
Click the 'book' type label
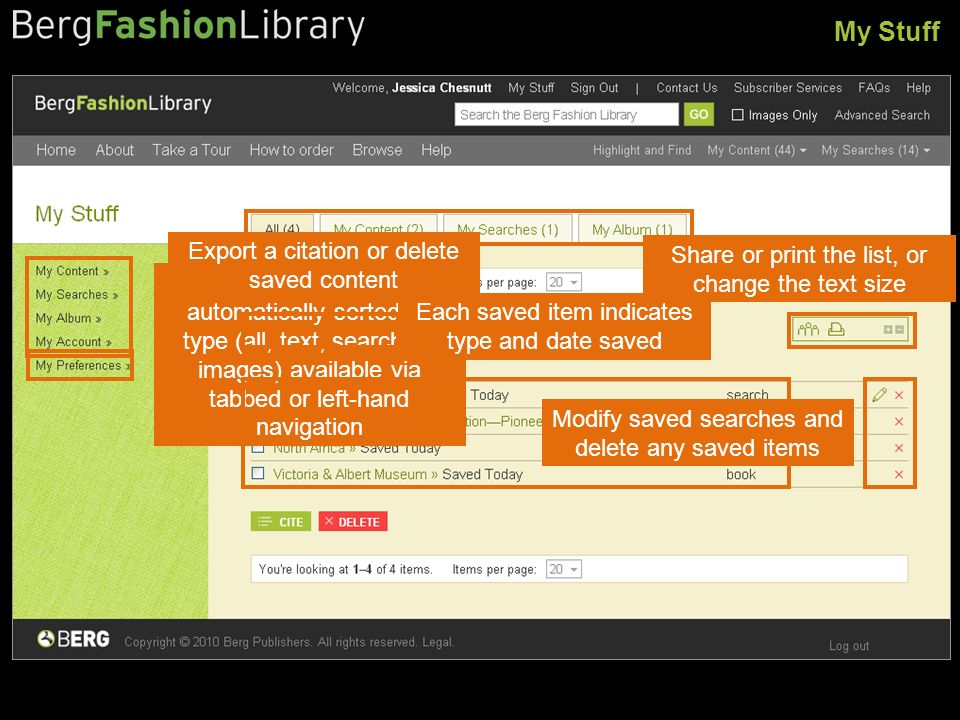click(x=741, y=474)
